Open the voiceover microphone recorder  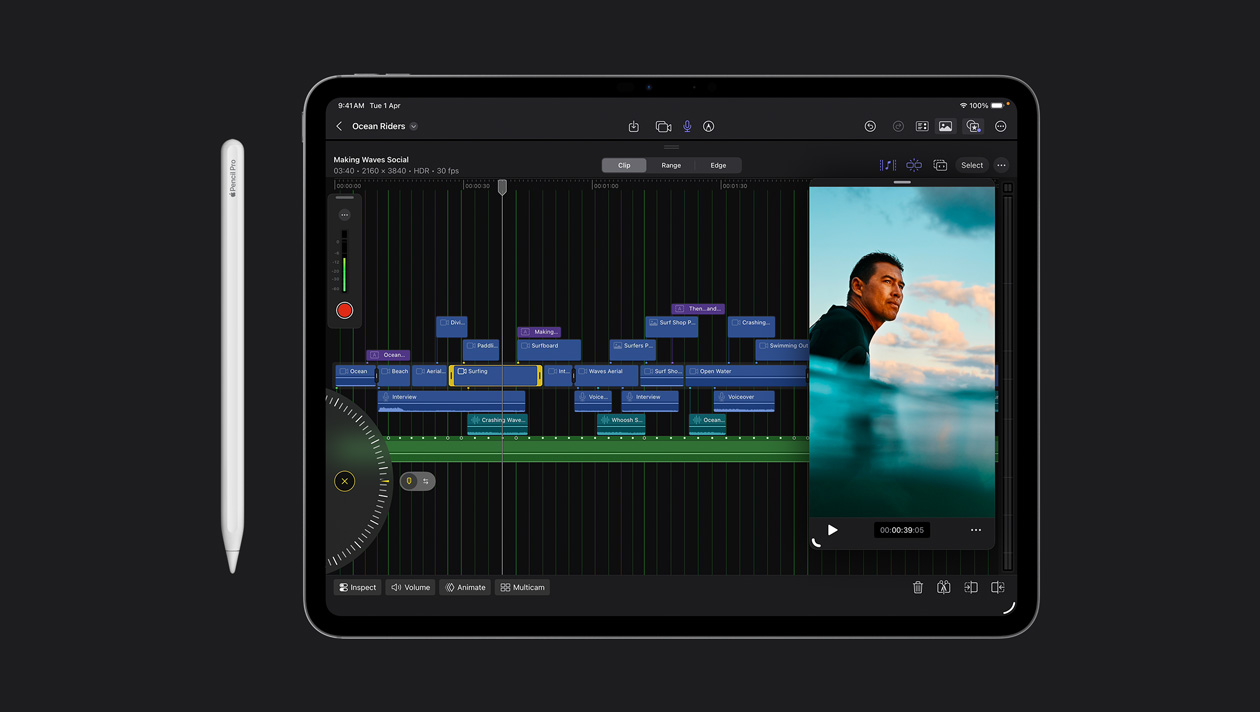687,126
